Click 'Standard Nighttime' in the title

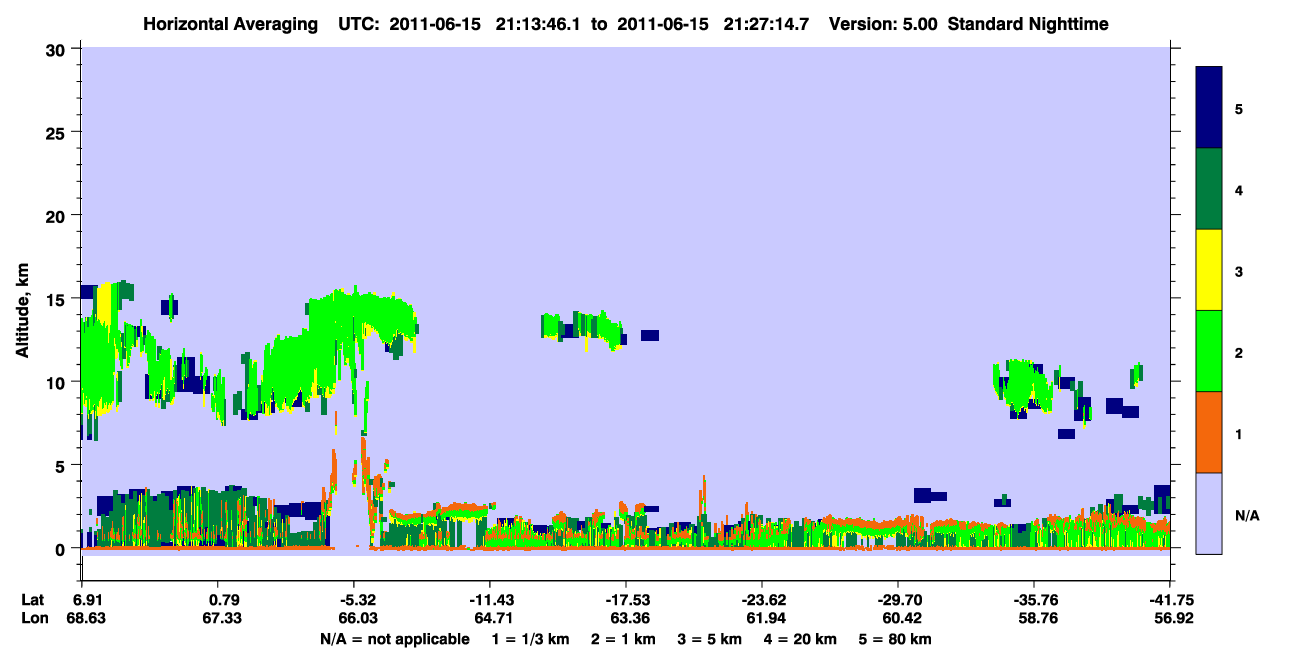pyautogui.click(x=1028, y=23)
